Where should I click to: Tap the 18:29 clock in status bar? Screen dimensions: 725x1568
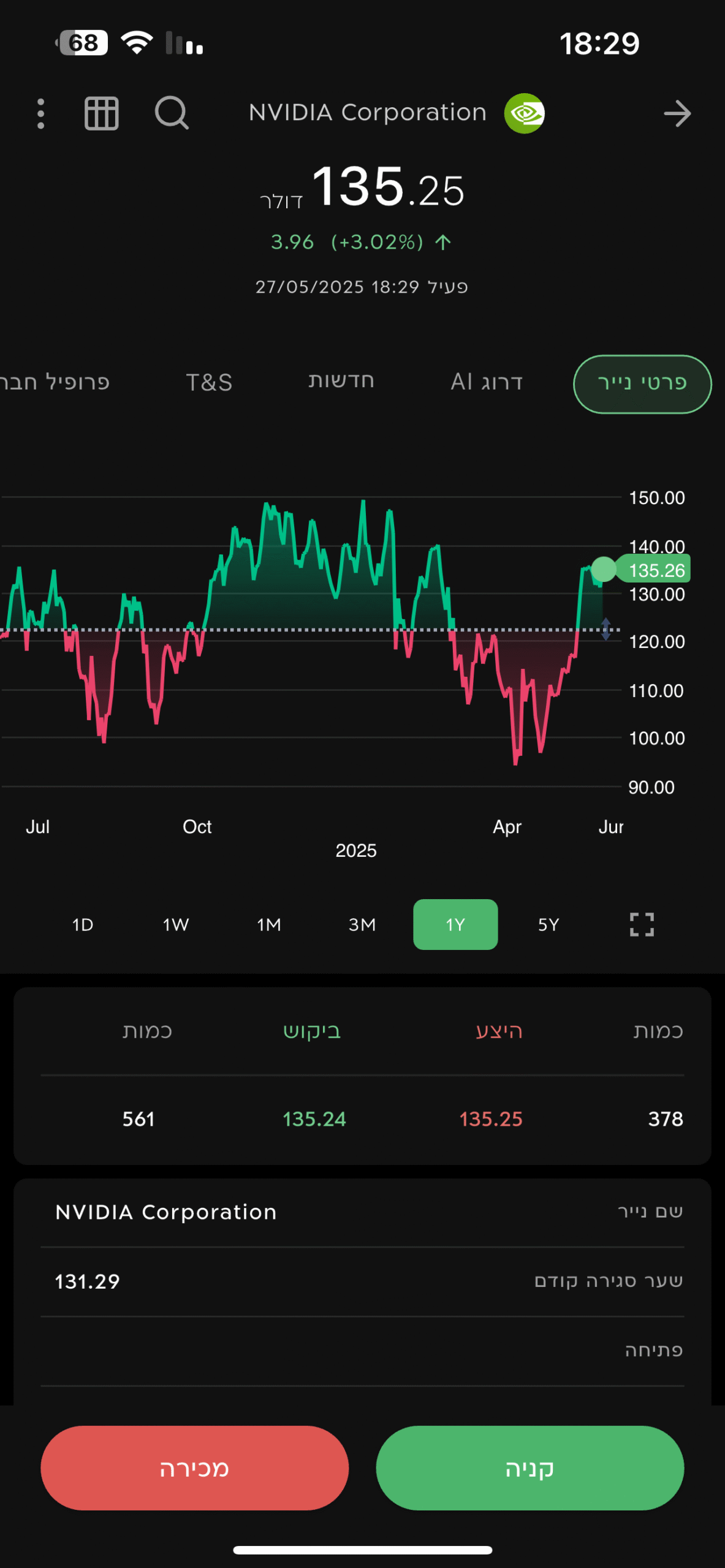pos(599,43)
